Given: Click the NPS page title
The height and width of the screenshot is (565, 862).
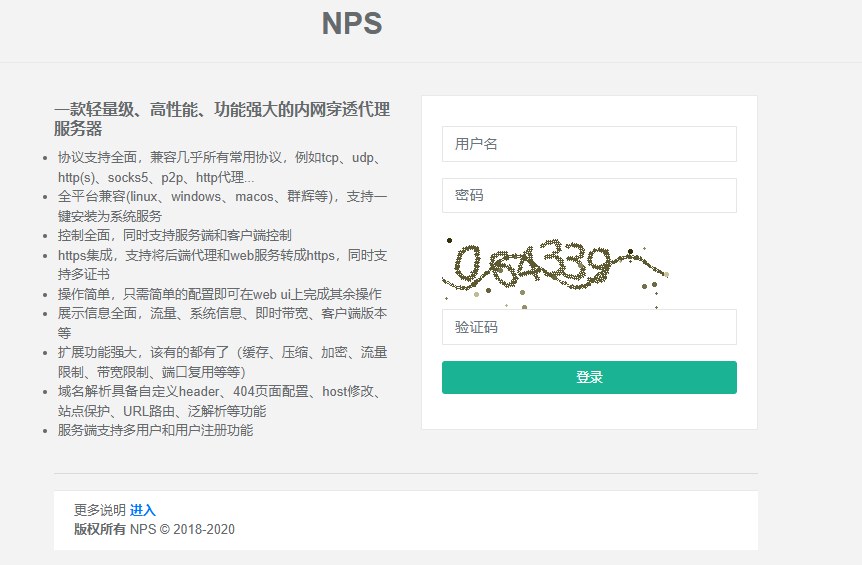Looking at the screenshot, I should click(352, 24).
